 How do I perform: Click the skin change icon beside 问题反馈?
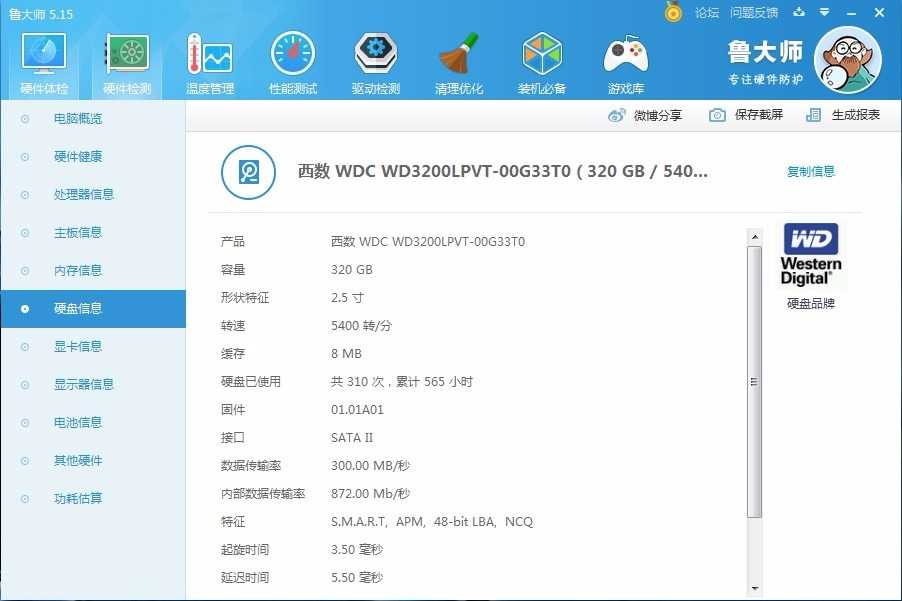(799, 12)
